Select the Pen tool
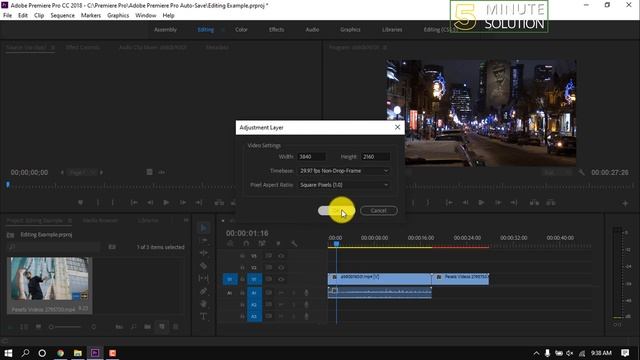Viewport: 640px width, 360px height. pos(204,291)
